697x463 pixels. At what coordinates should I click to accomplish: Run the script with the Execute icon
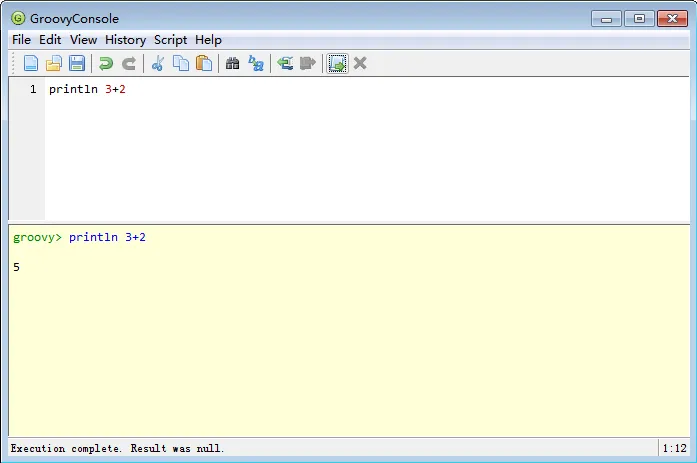click(338, 64)
